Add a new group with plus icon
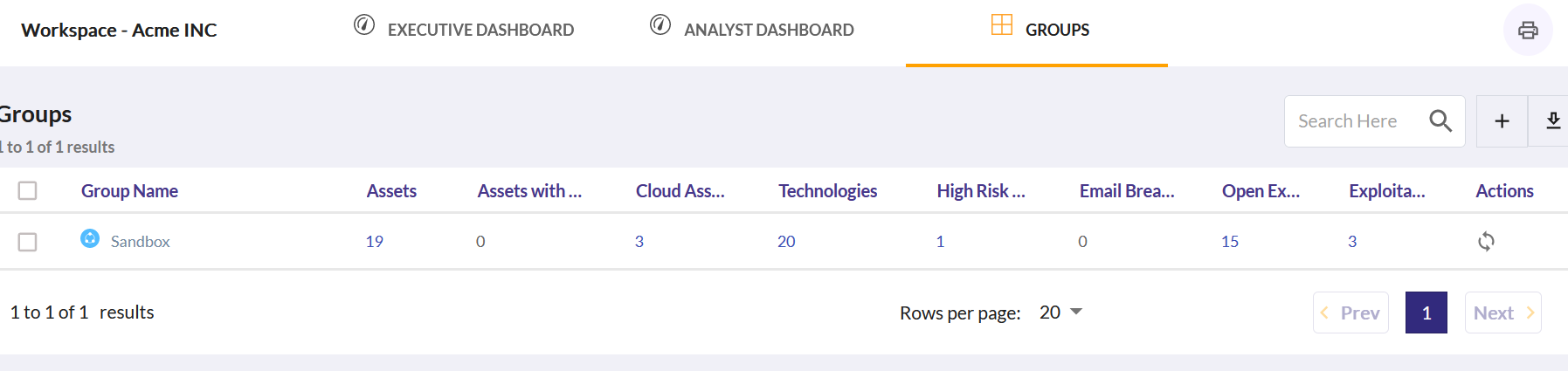 tap(1502, 121)
